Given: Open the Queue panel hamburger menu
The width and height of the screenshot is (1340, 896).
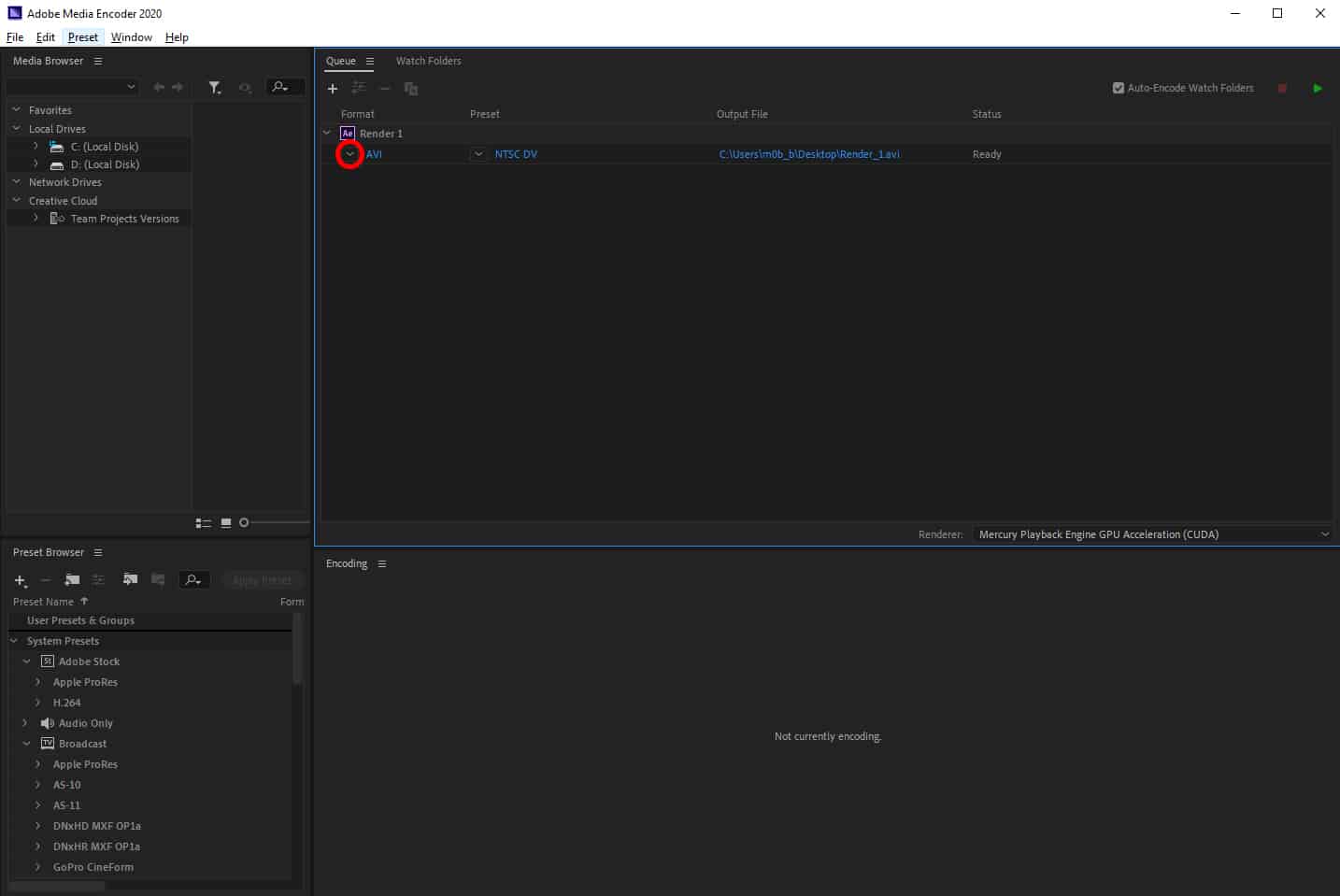Looking at the screenshot, I should pos(370,61).
